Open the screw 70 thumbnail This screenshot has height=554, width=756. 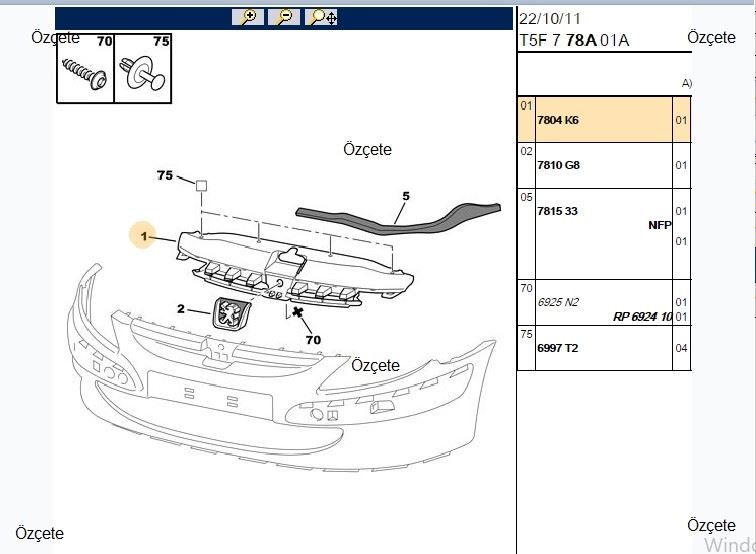click(85, 68)
